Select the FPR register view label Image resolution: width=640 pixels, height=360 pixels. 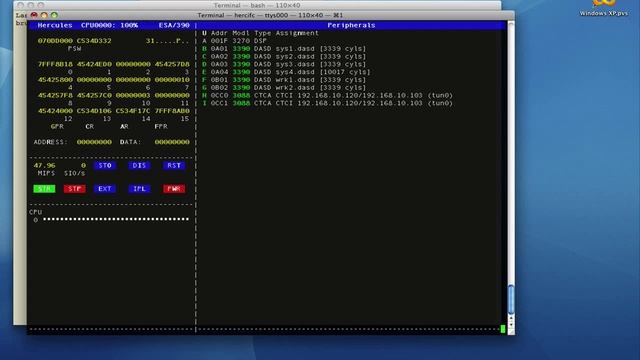pos(161,127)
